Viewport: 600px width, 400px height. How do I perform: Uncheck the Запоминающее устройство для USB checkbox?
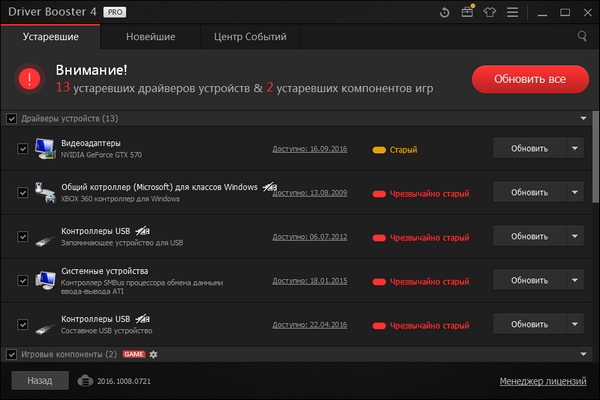click(x=23, y=237)
